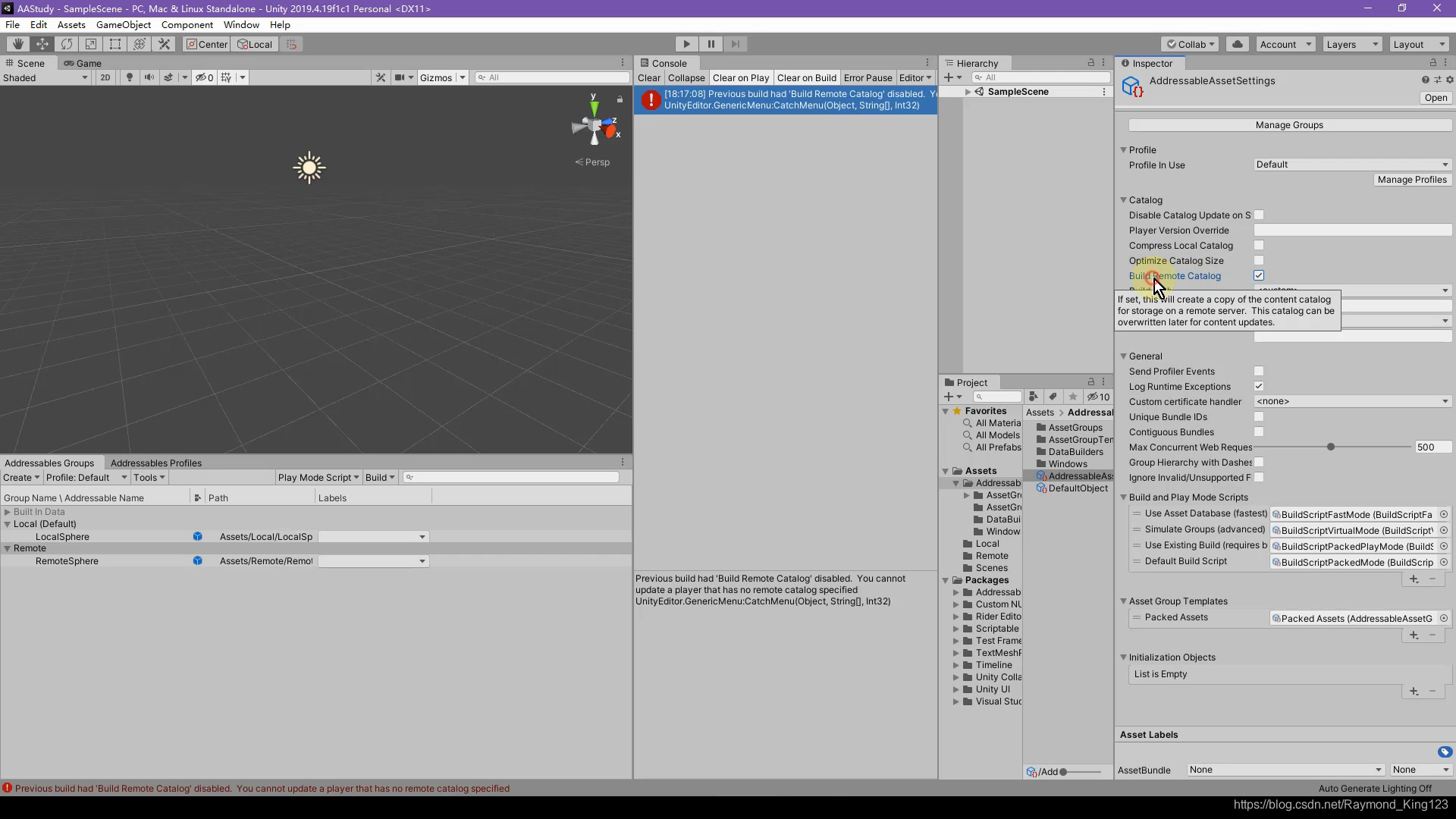Open the GameObject menu
Screen dimensions: 1456x819
point(124,24)
